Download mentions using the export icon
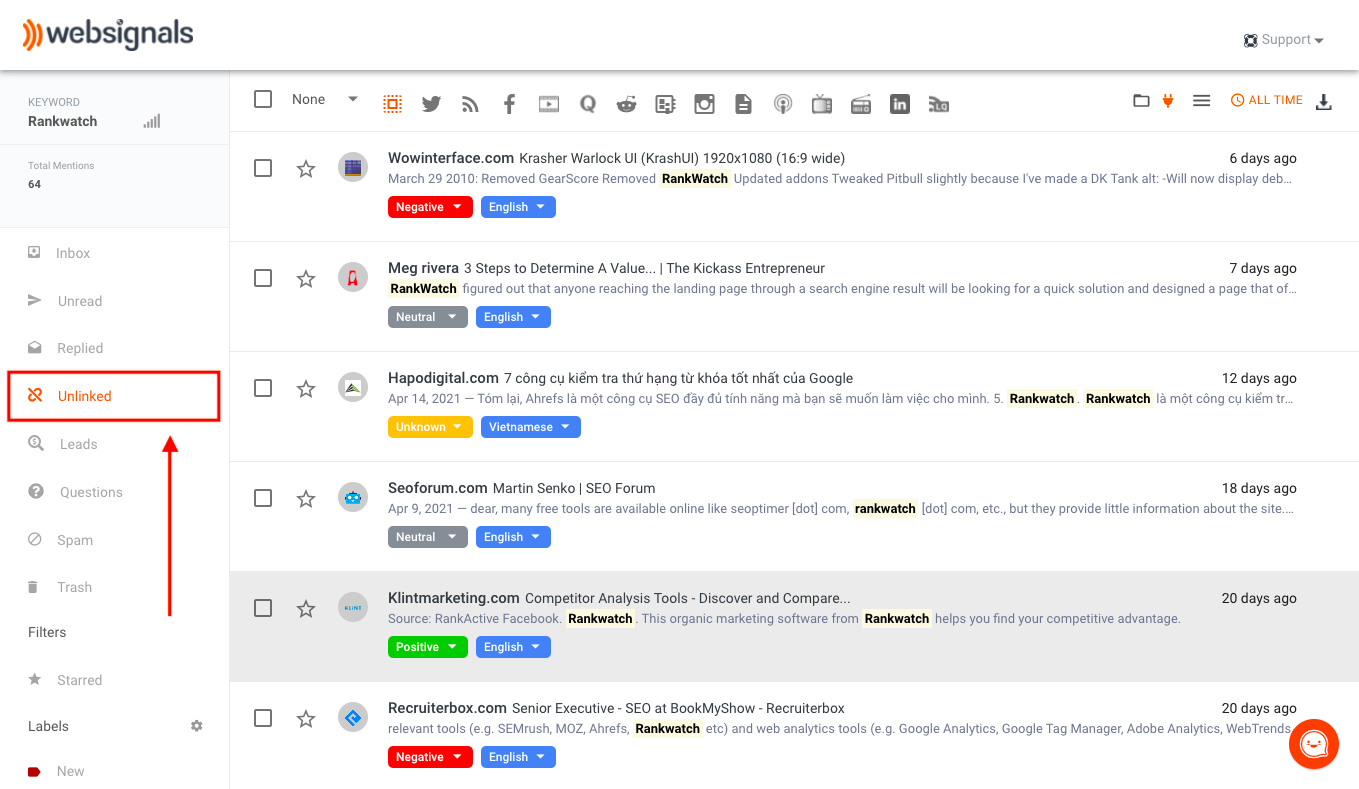The width and height of the screenshot is (1359, 789). [x=1324, y=101]
